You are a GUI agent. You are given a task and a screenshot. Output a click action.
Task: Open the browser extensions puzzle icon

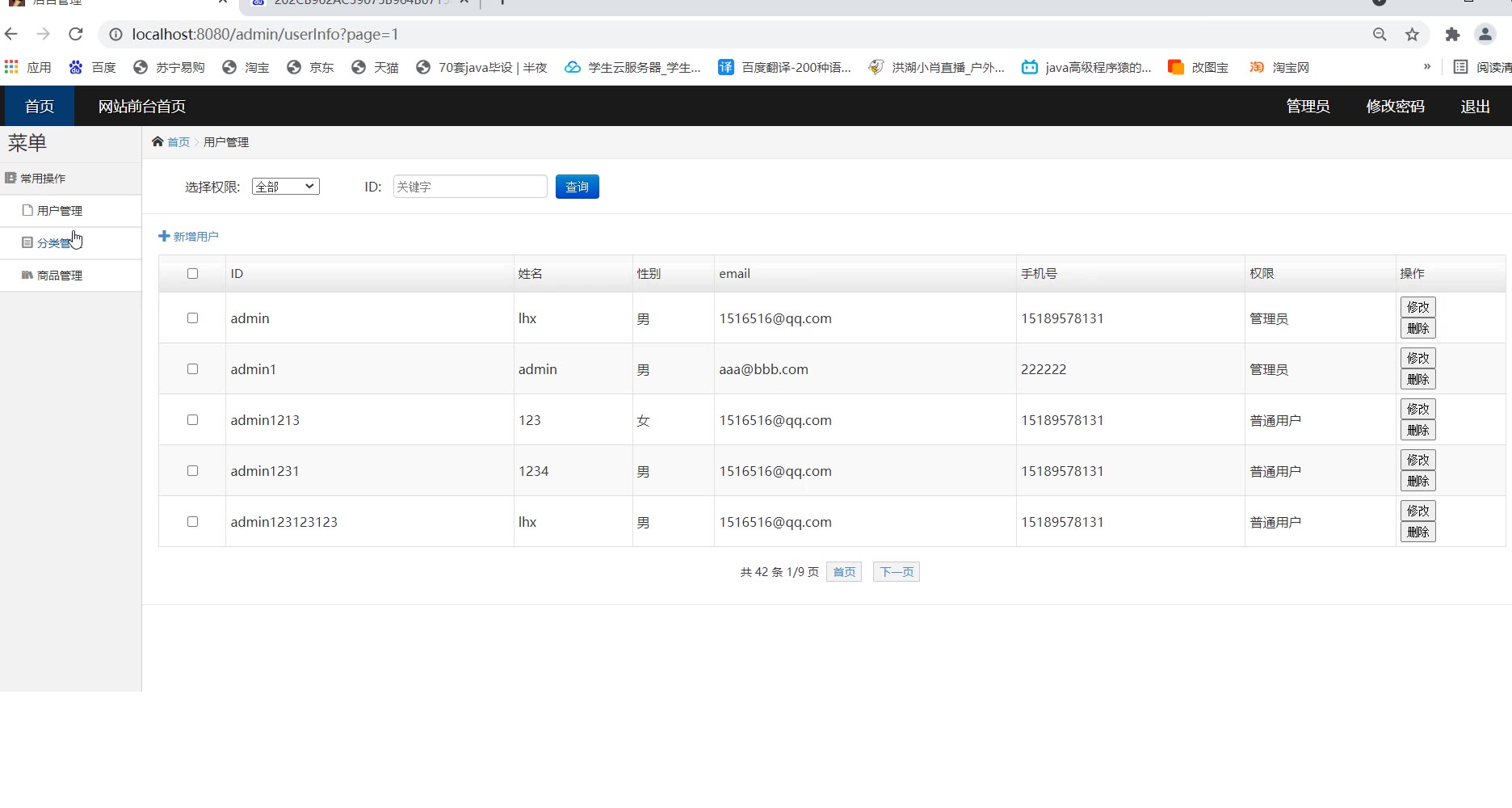coord(1452,34)
